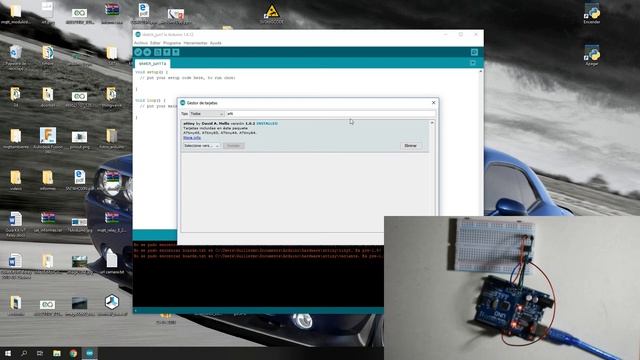This screenshot has width=640, height=360.
Task: Click the scroll up arrow in boards list
Action: 432,123
